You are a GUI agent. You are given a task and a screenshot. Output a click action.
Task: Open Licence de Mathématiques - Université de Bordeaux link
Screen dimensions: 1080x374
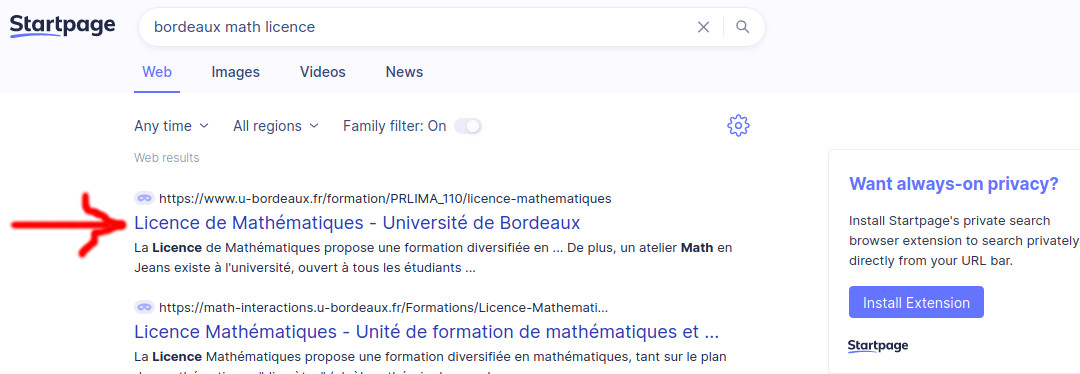point(357,222)
